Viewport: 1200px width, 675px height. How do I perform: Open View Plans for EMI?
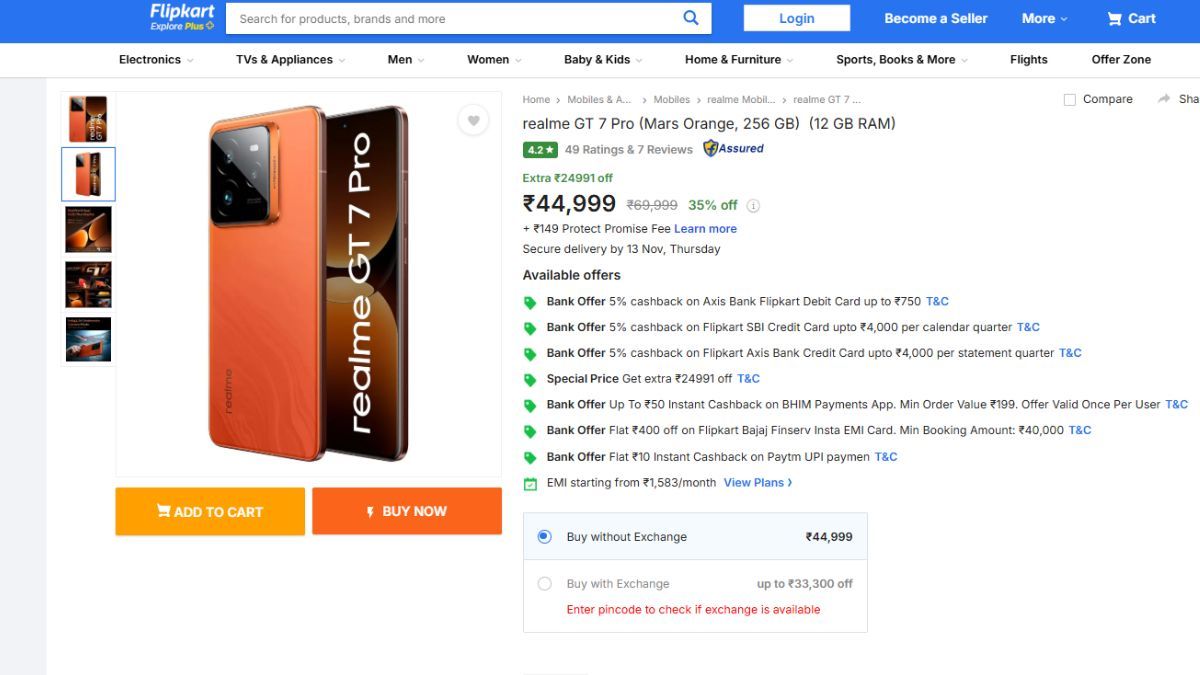click(758, 483)
